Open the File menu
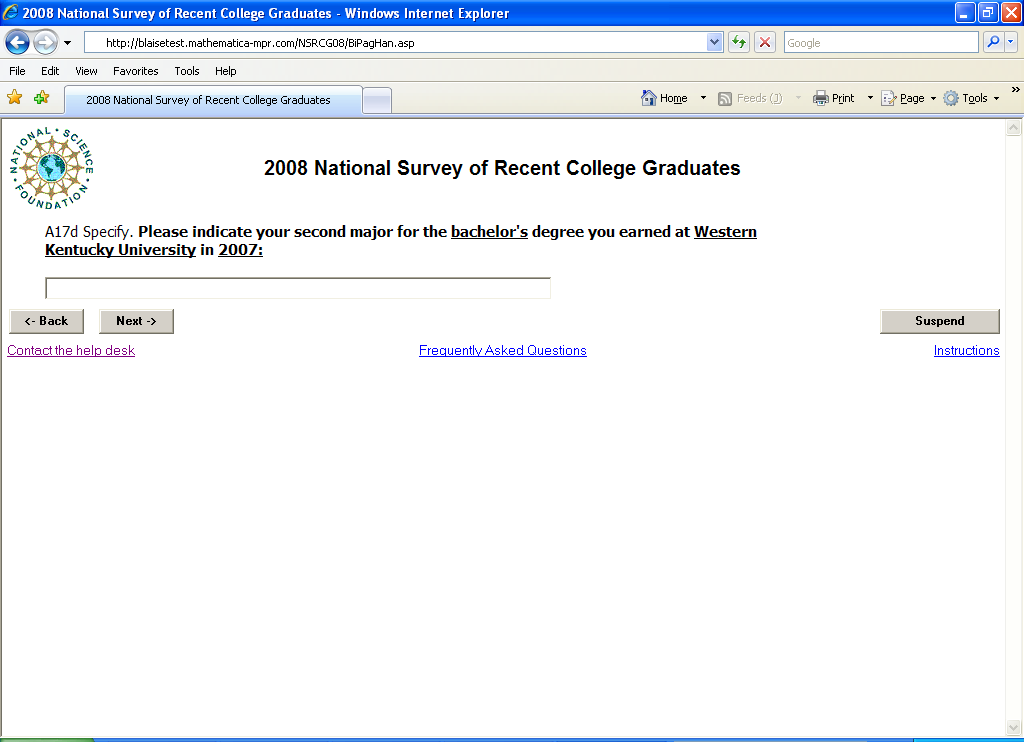Viewport: 1024px width, 742px height. click(17, 71)
